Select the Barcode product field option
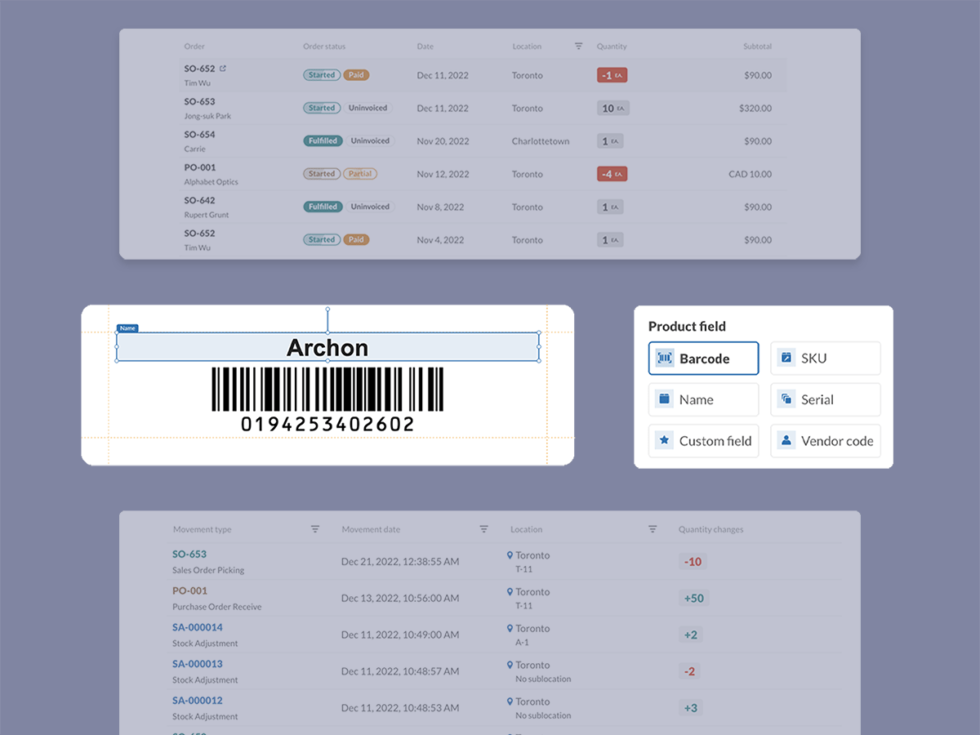980x735 pixels. point(703,357)
